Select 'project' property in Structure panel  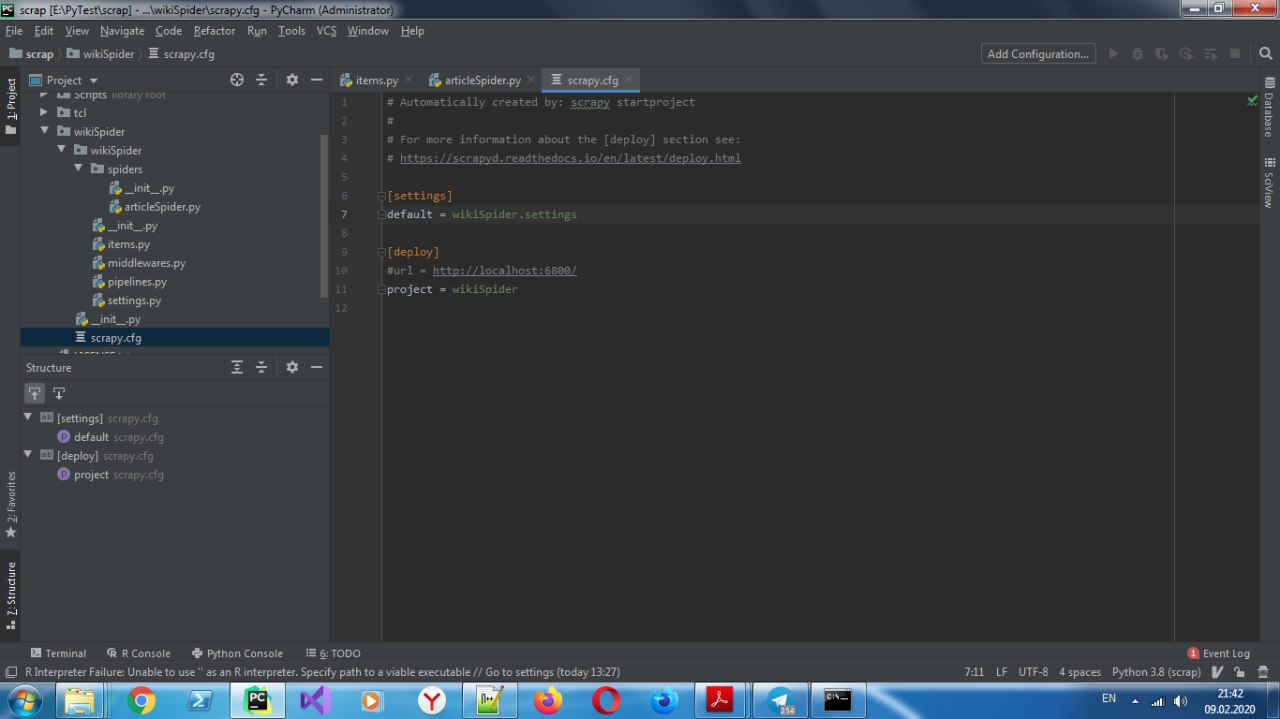(x=91, y=475)
